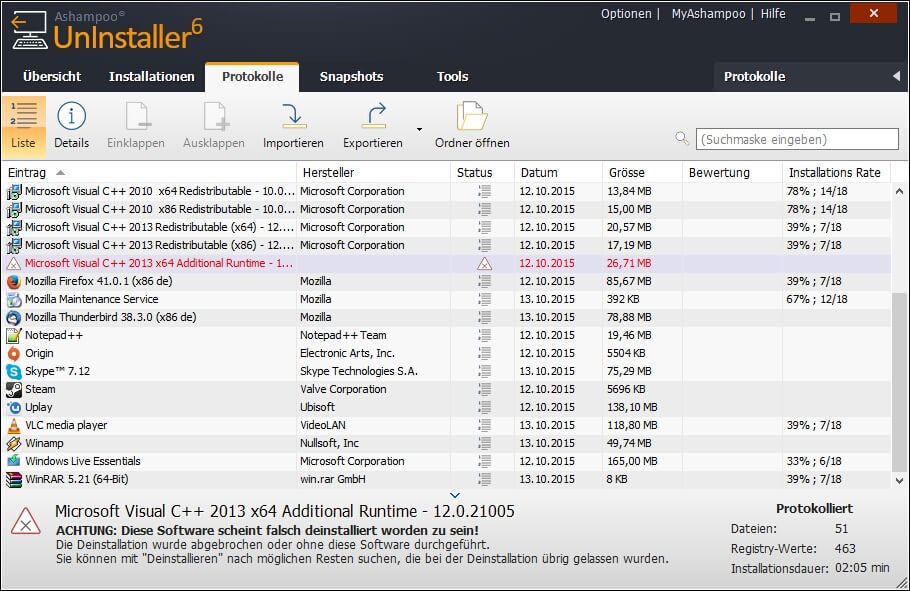Open the Installationen tab

pyautogui.click(x=151, y=77)
